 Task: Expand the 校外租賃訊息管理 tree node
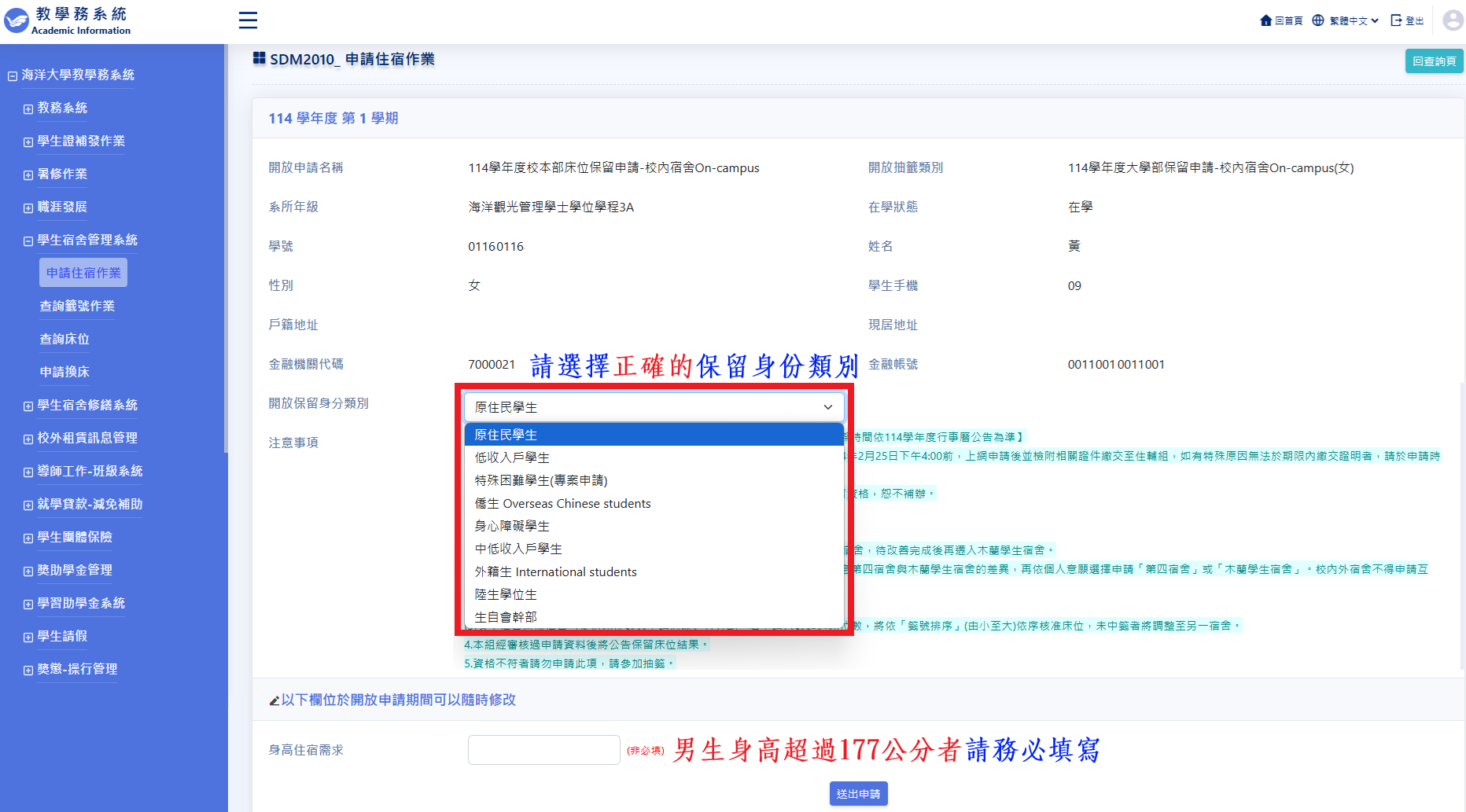[x=28, y=439]
